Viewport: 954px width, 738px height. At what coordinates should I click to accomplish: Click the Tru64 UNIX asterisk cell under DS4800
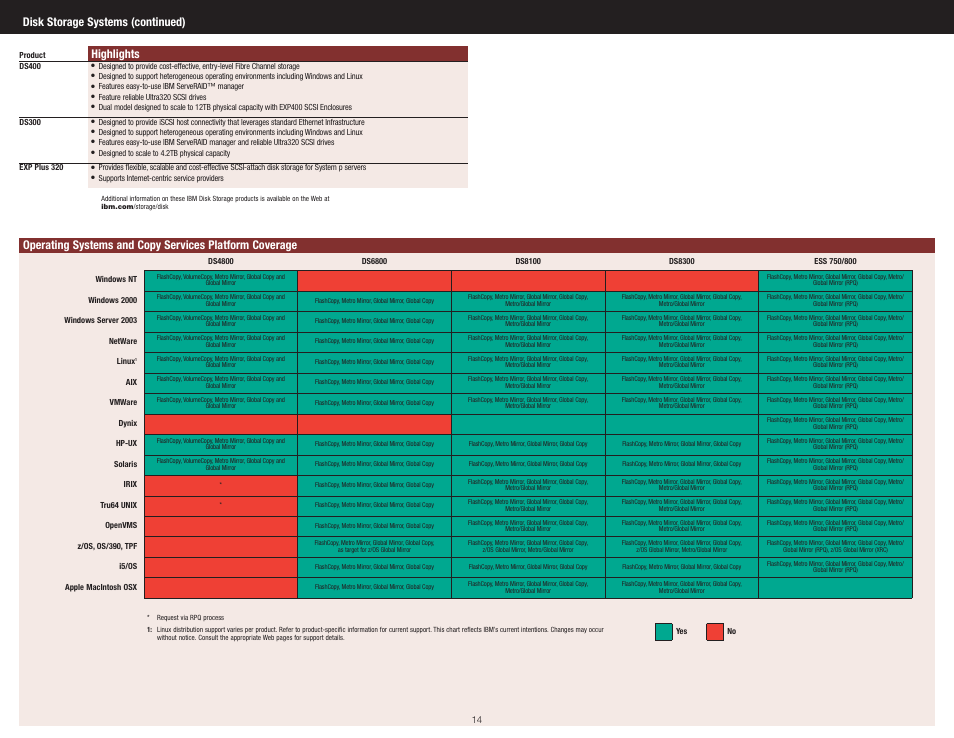220,506
